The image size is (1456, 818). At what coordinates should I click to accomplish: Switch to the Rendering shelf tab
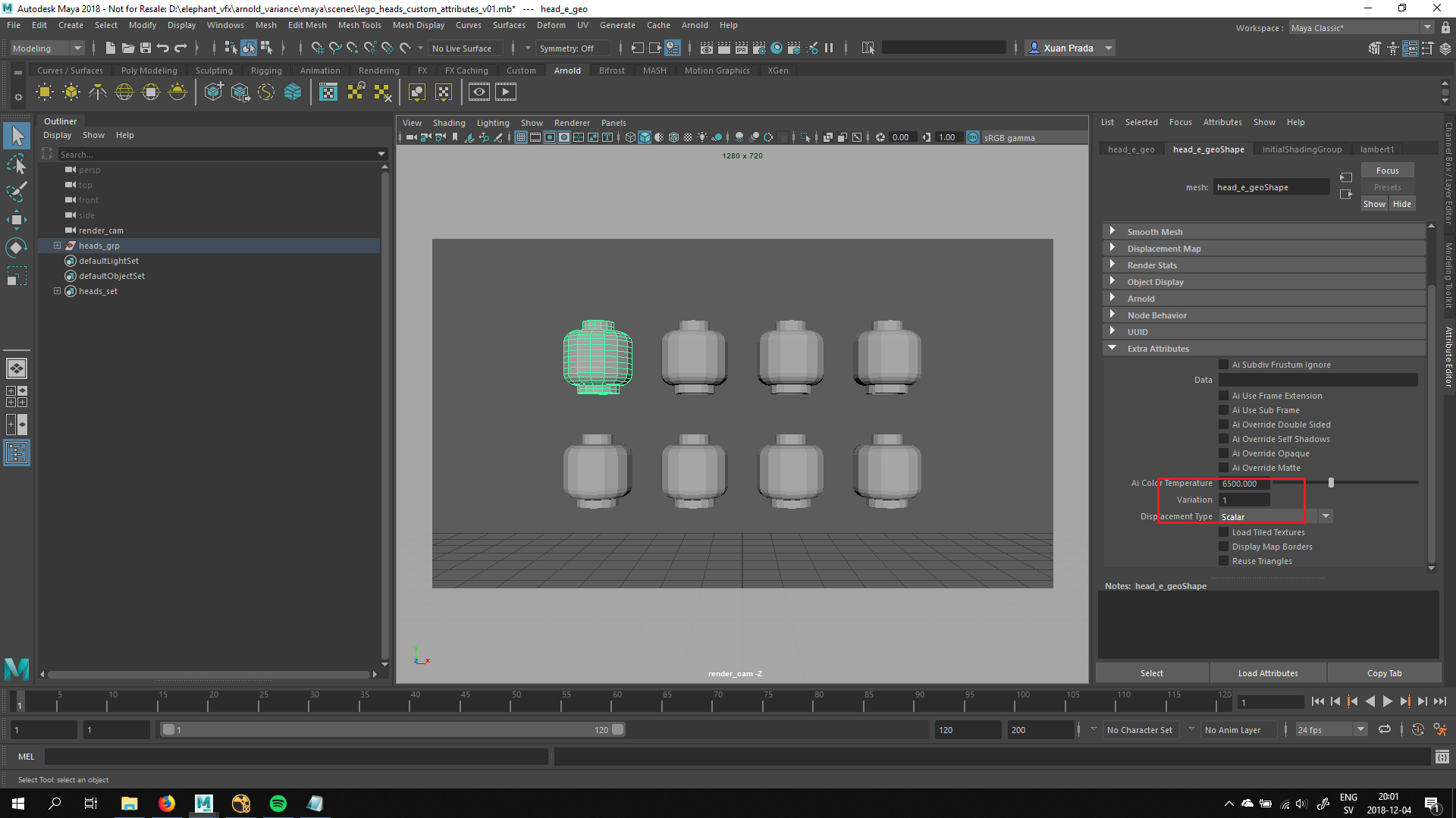(x=378, y=71)
